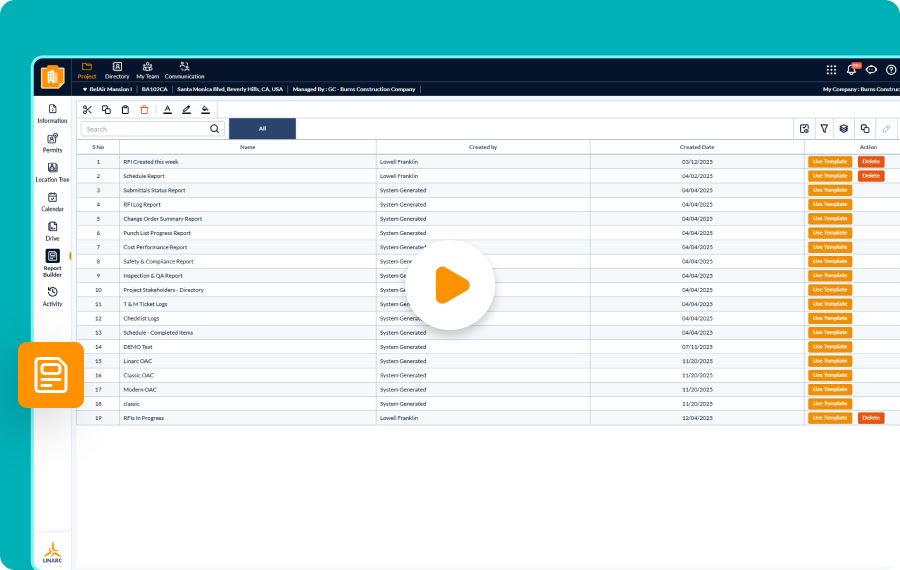The width and height of the screenshot is (900, 570).
Task: Switch to the Directory tab
Action: tap(117, 71)
